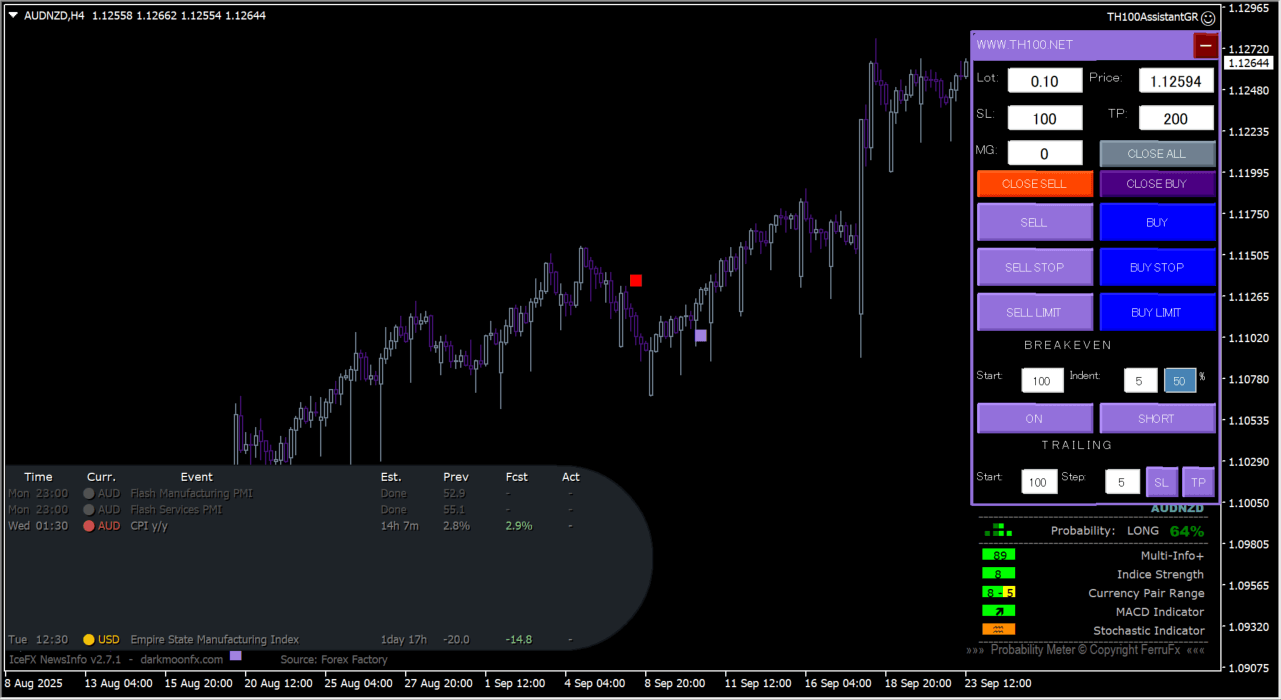Screen dimensions: 1281x700
Task: Click the red square marker on chart
Action: (636, 280)
